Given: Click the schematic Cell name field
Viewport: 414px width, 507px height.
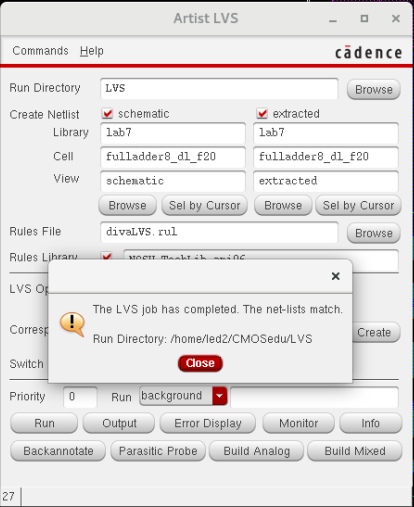Looking at the screenshot, I should [x=173, y=157].
